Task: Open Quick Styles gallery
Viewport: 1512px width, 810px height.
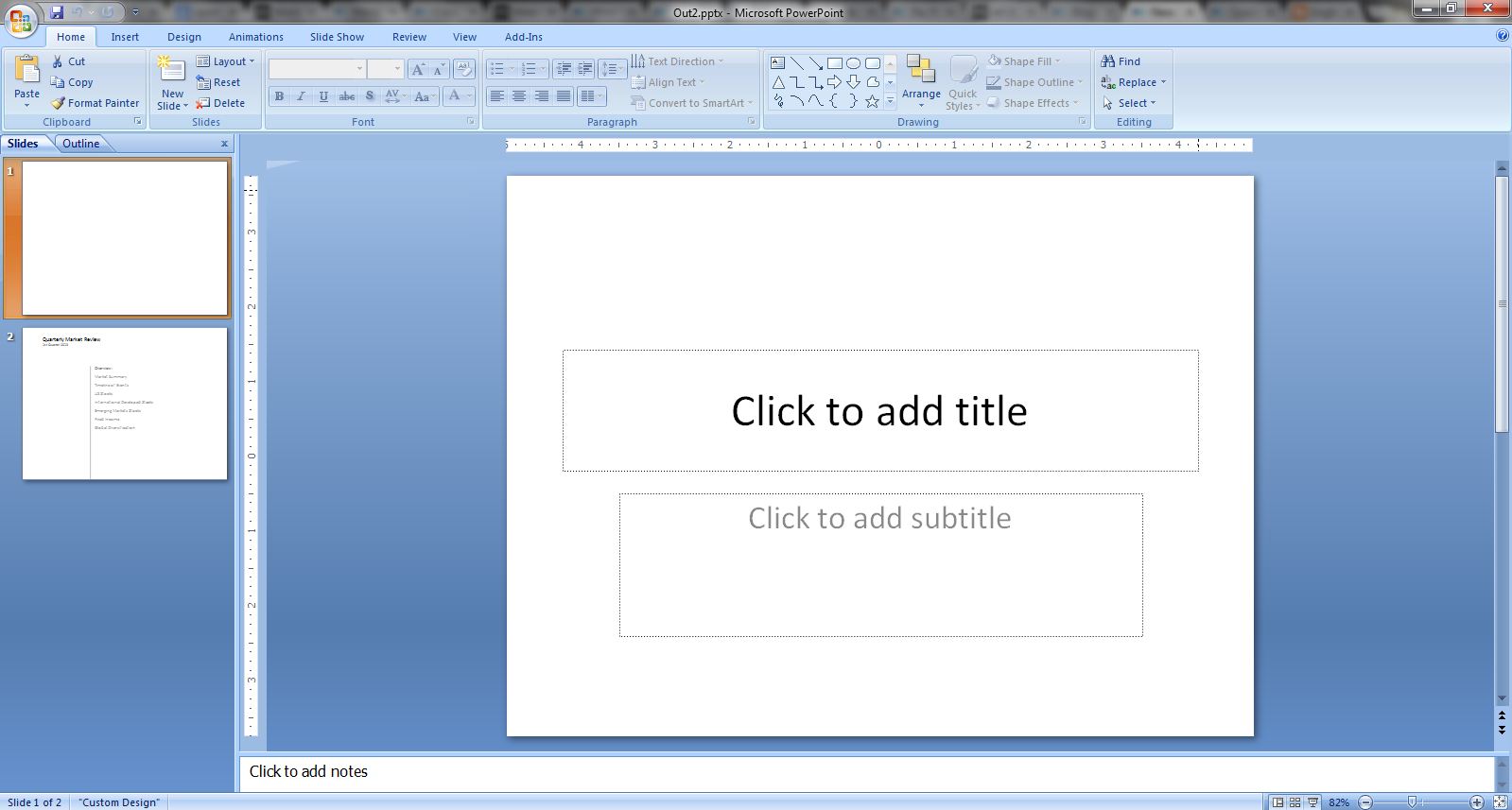Action: point(963,82)
